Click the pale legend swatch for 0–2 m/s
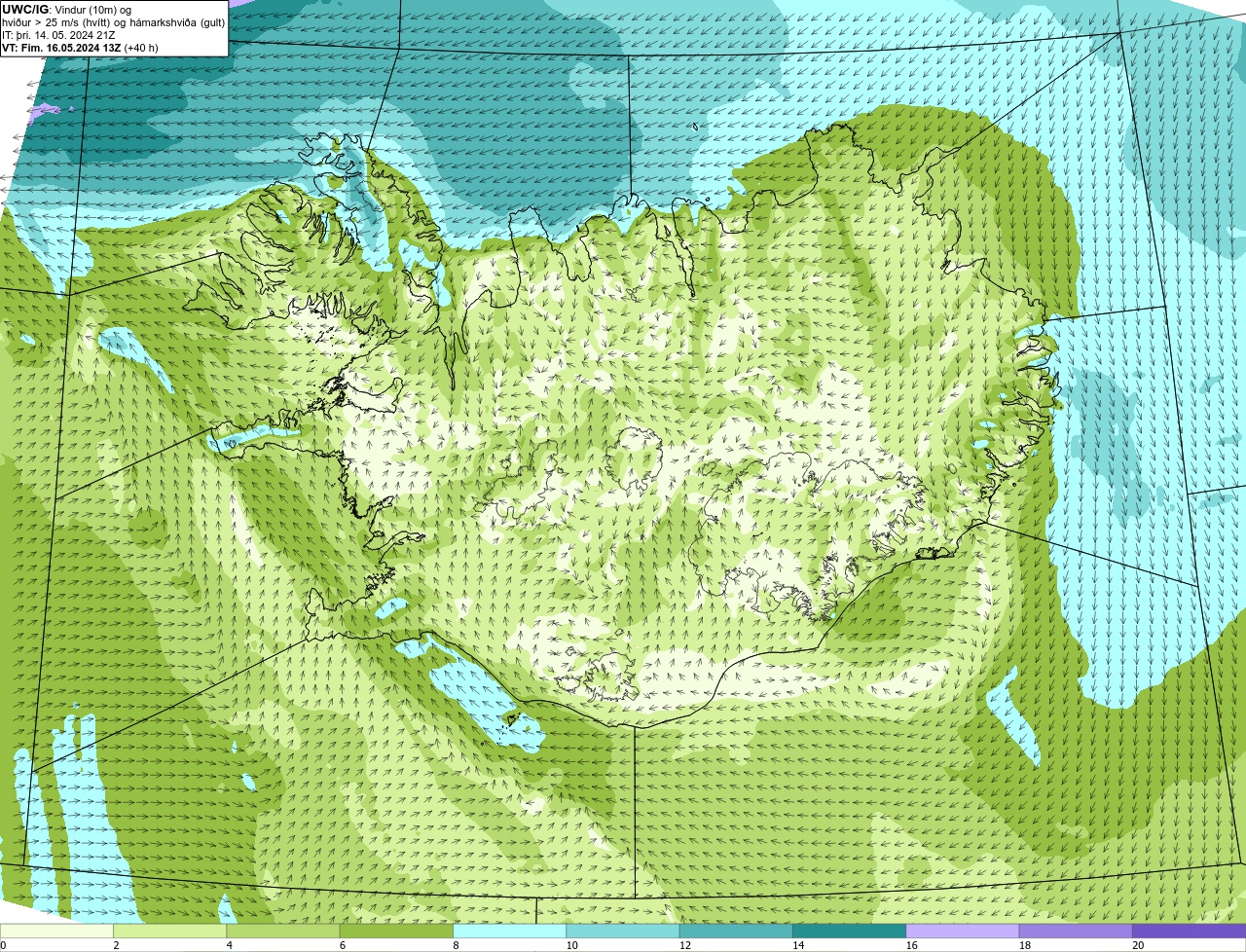This screenshot has width=1246, height=952. (x=56, y=932)
